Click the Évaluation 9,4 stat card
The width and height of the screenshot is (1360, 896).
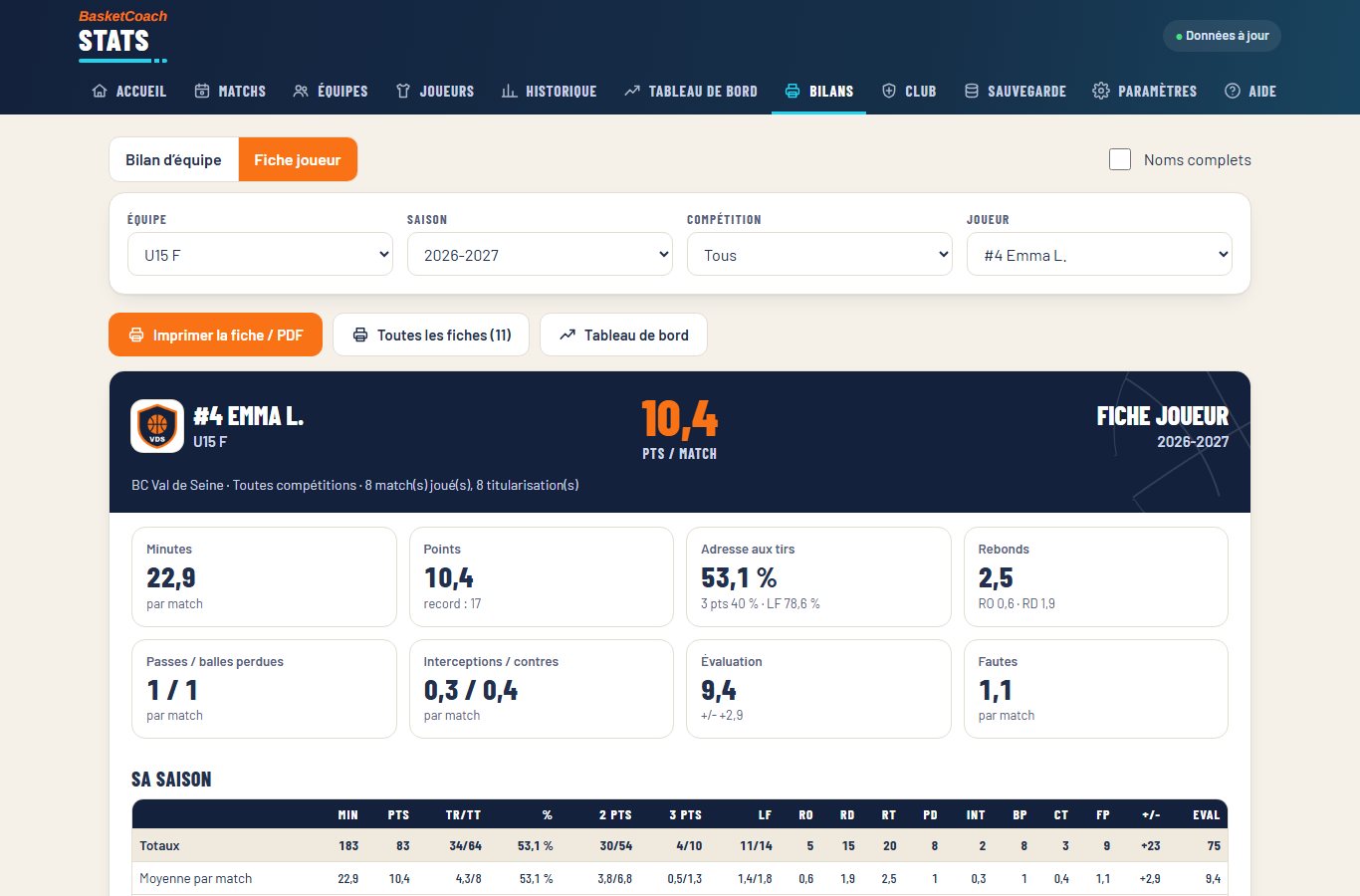(x=818, y=689)
